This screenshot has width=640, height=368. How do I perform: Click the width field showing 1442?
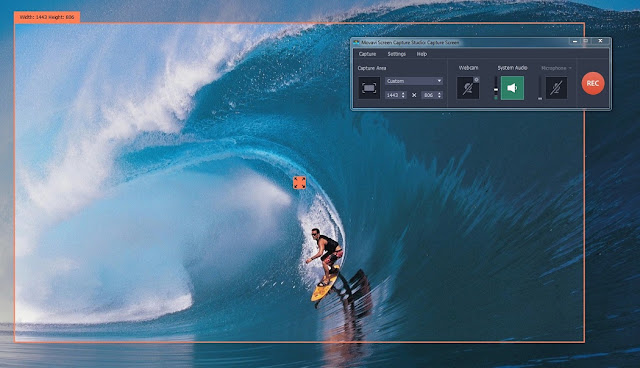pos(393,95)
